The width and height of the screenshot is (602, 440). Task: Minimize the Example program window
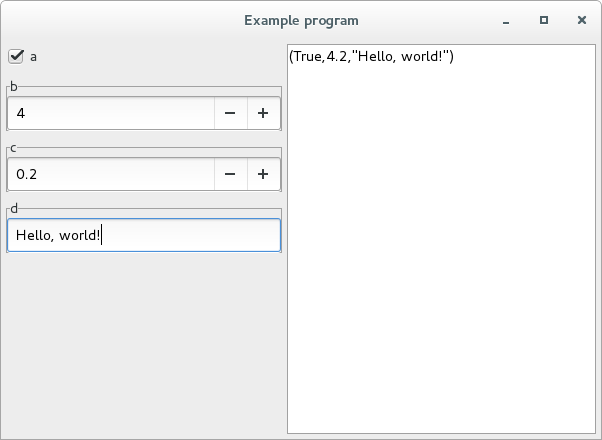506,20
